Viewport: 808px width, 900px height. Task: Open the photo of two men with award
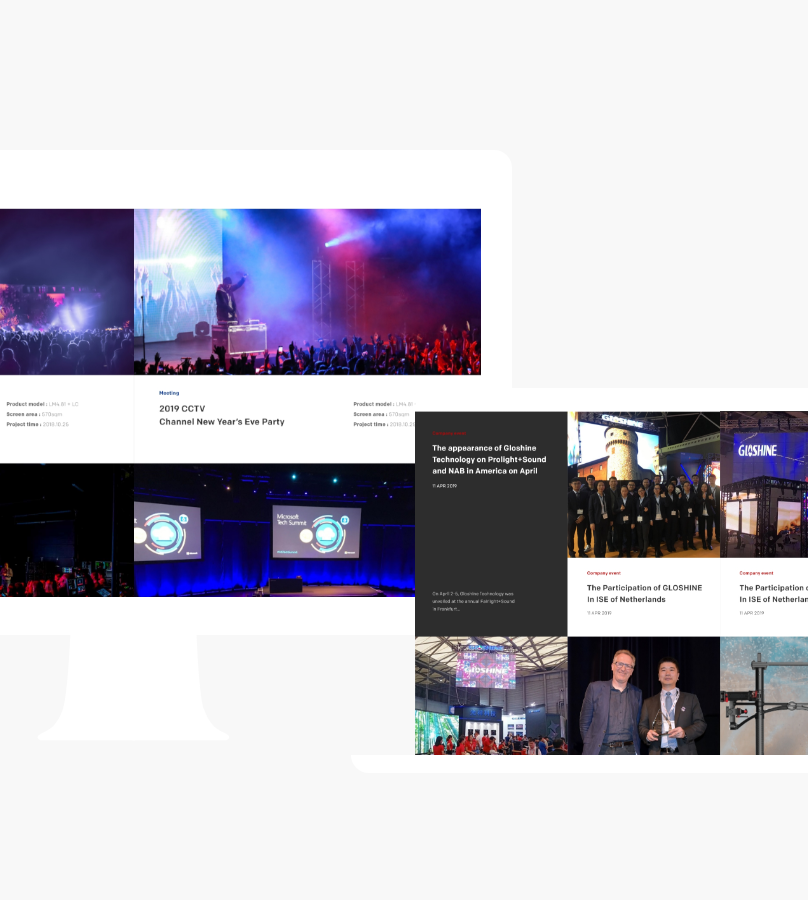(643, 696)
